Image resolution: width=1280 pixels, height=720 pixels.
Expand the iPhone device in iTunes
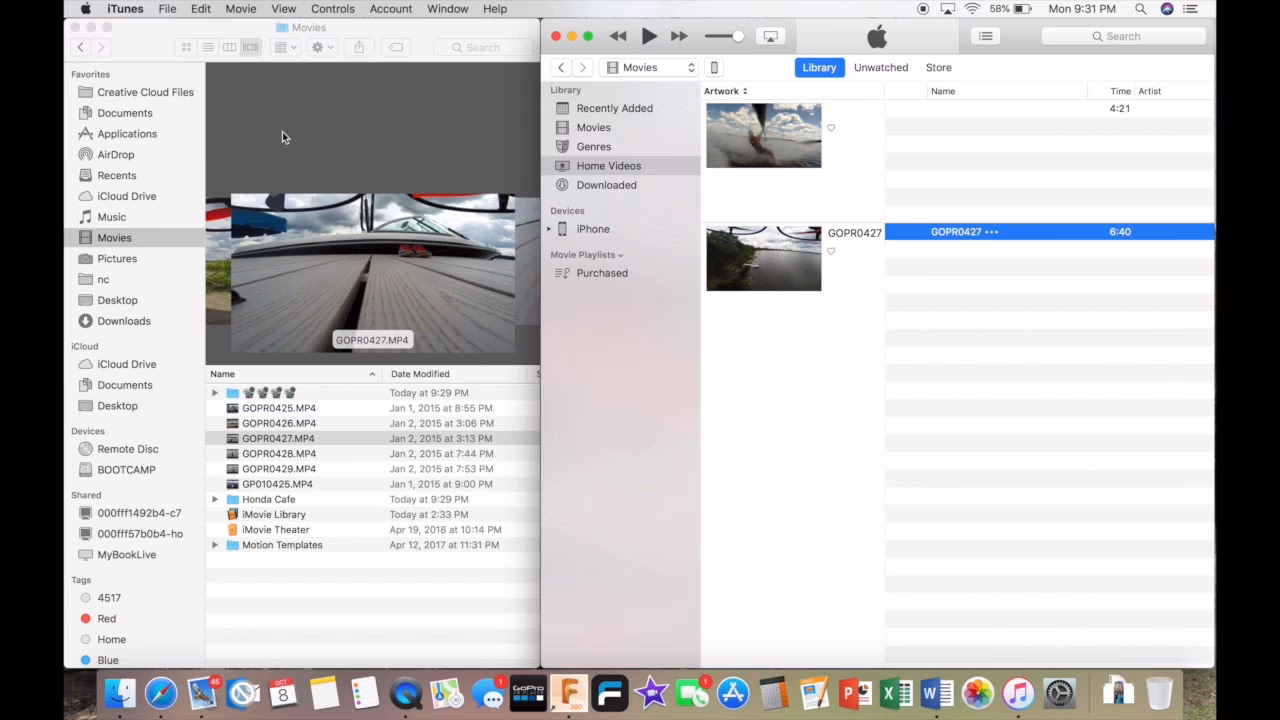pos(548,229)
